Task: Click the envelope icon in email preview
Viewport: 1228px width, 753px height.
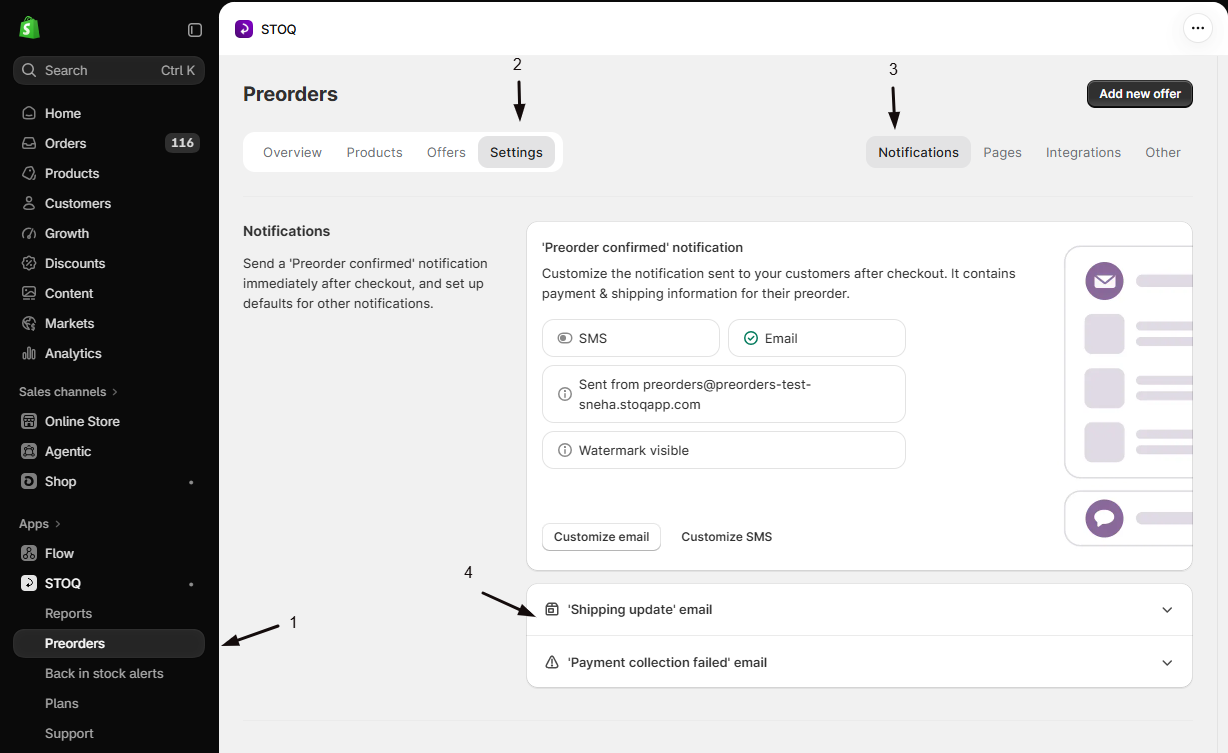Action: pos(1104,281)
